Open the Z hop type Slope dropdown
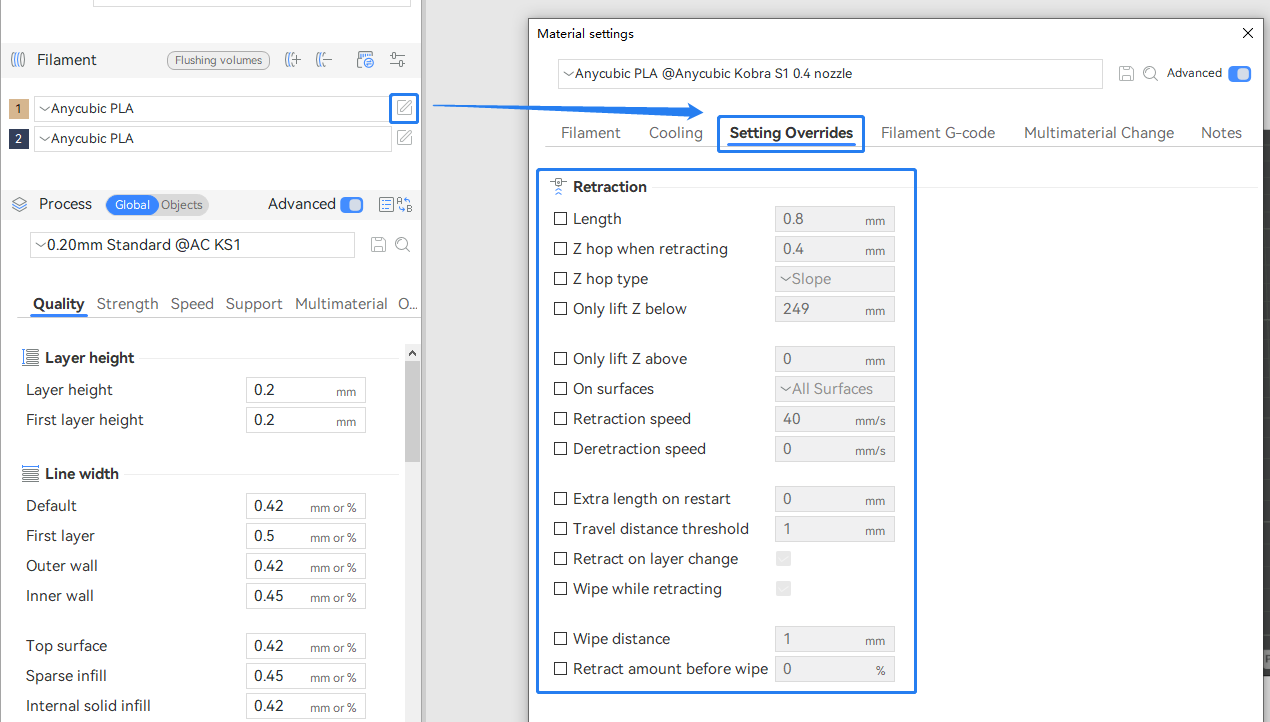This screenshot has width=1270, height=722. [835, 279]
